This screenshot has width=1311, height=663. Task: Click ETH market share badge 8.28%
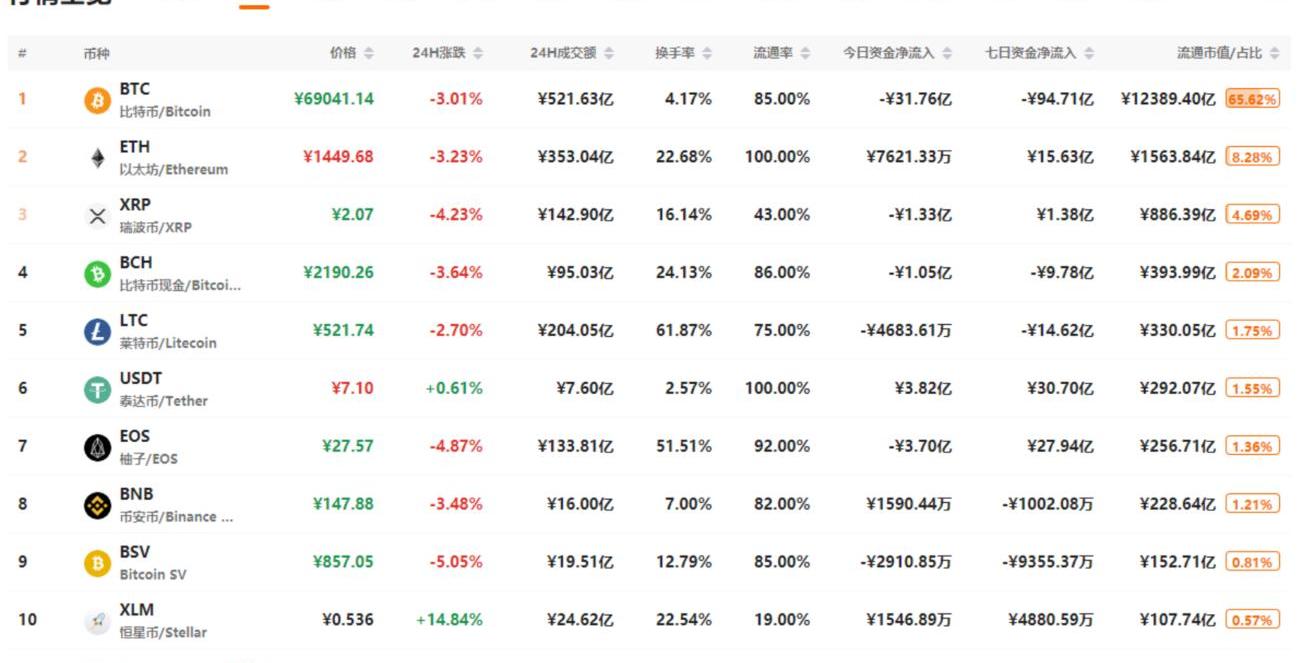click(x=1252, y=158)
